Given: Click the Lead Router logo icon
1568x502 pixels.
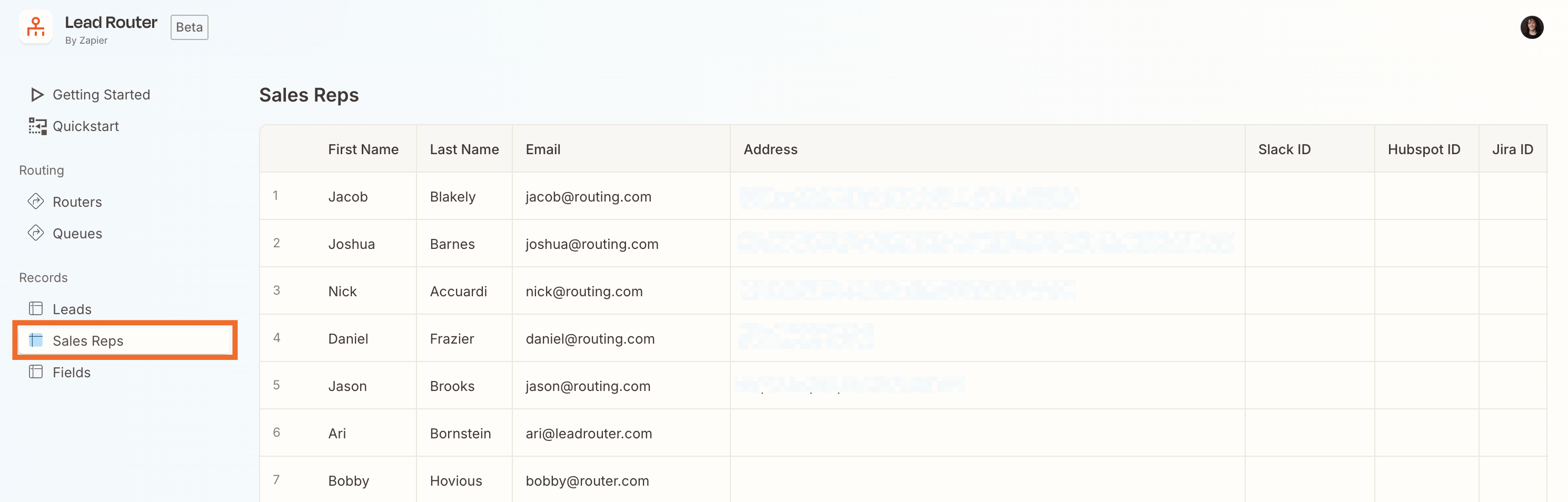Looking at the screenshot, I should (36, 27).
